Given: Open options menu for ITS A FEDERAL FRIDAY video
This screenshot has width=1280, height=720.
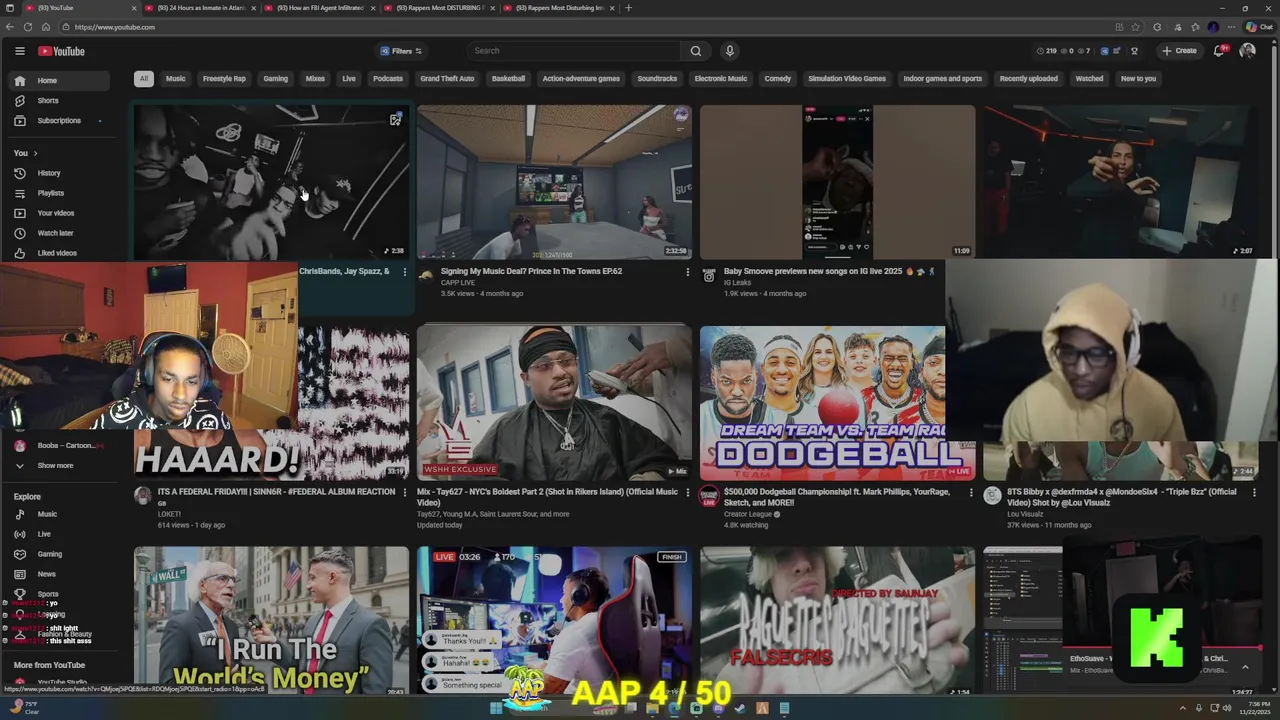Looking at the screenshot, I should tap(404, 492).
